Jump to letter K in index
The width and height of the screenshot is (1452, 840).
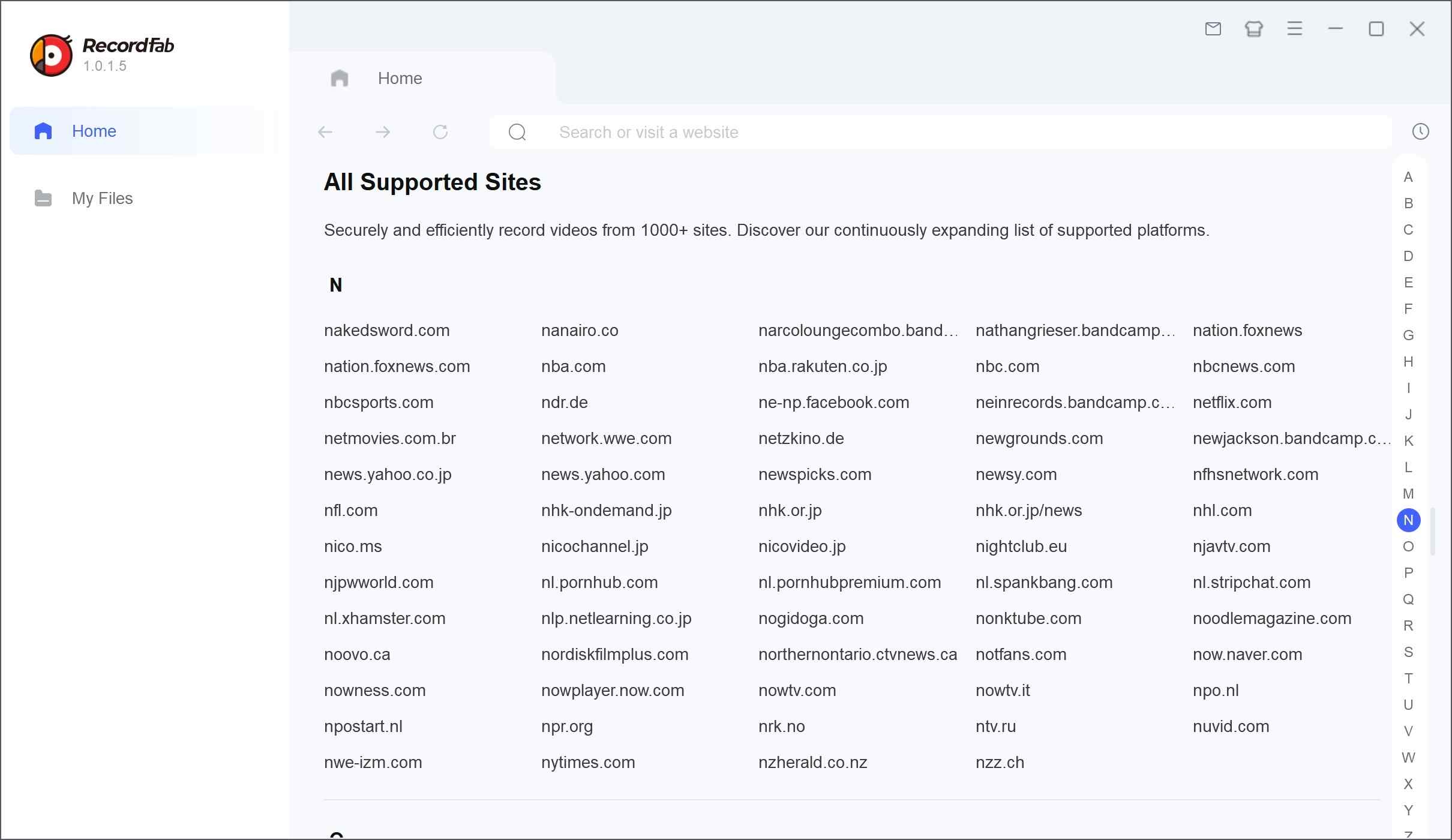[x=1408, y=441]
